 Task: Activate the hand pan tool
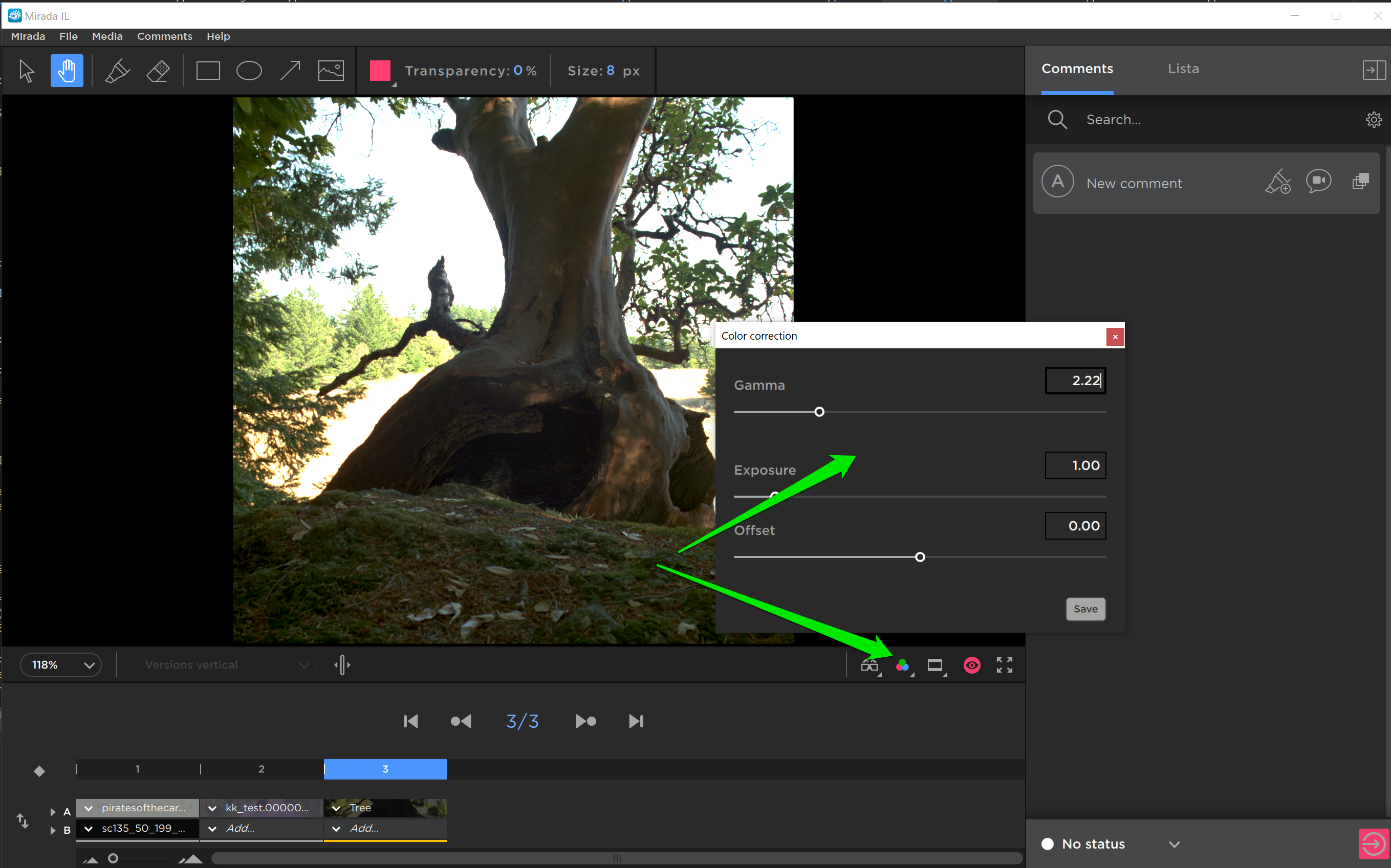pyautogui.click(x=67, y=71)
